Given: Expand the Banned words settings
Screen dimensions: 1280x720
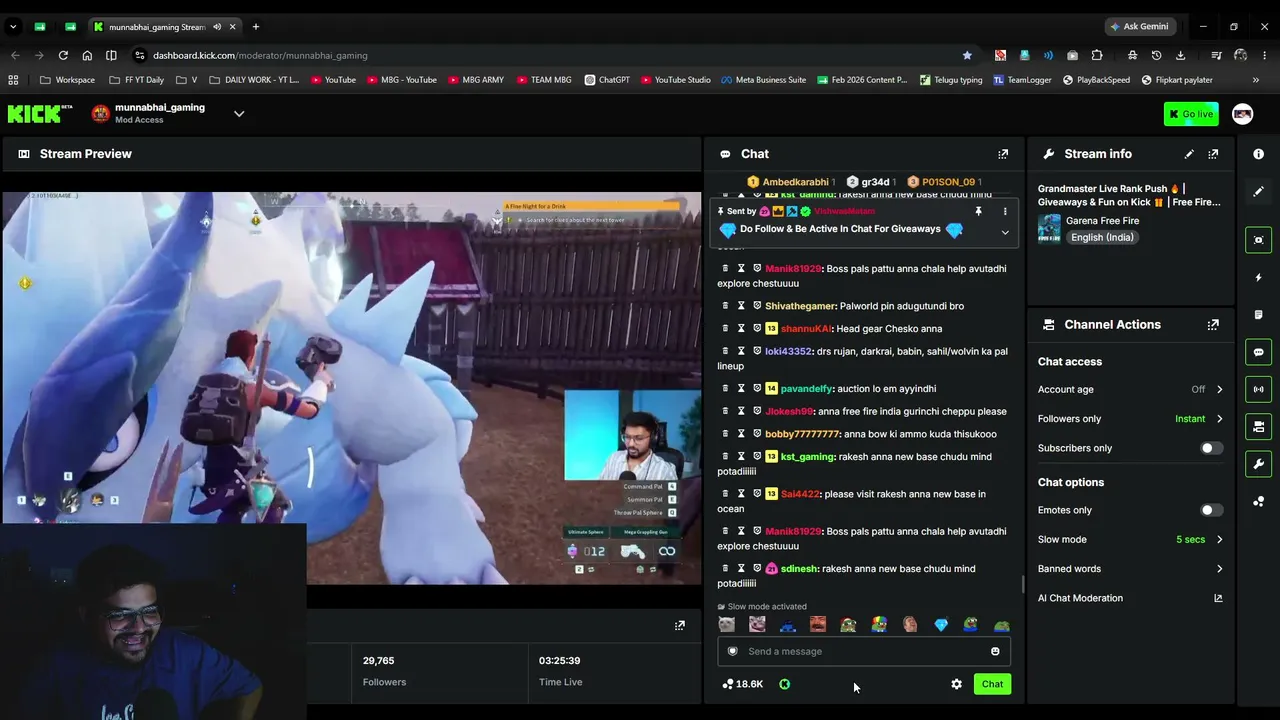Looking at the screenshot, I should [1219, 569].
